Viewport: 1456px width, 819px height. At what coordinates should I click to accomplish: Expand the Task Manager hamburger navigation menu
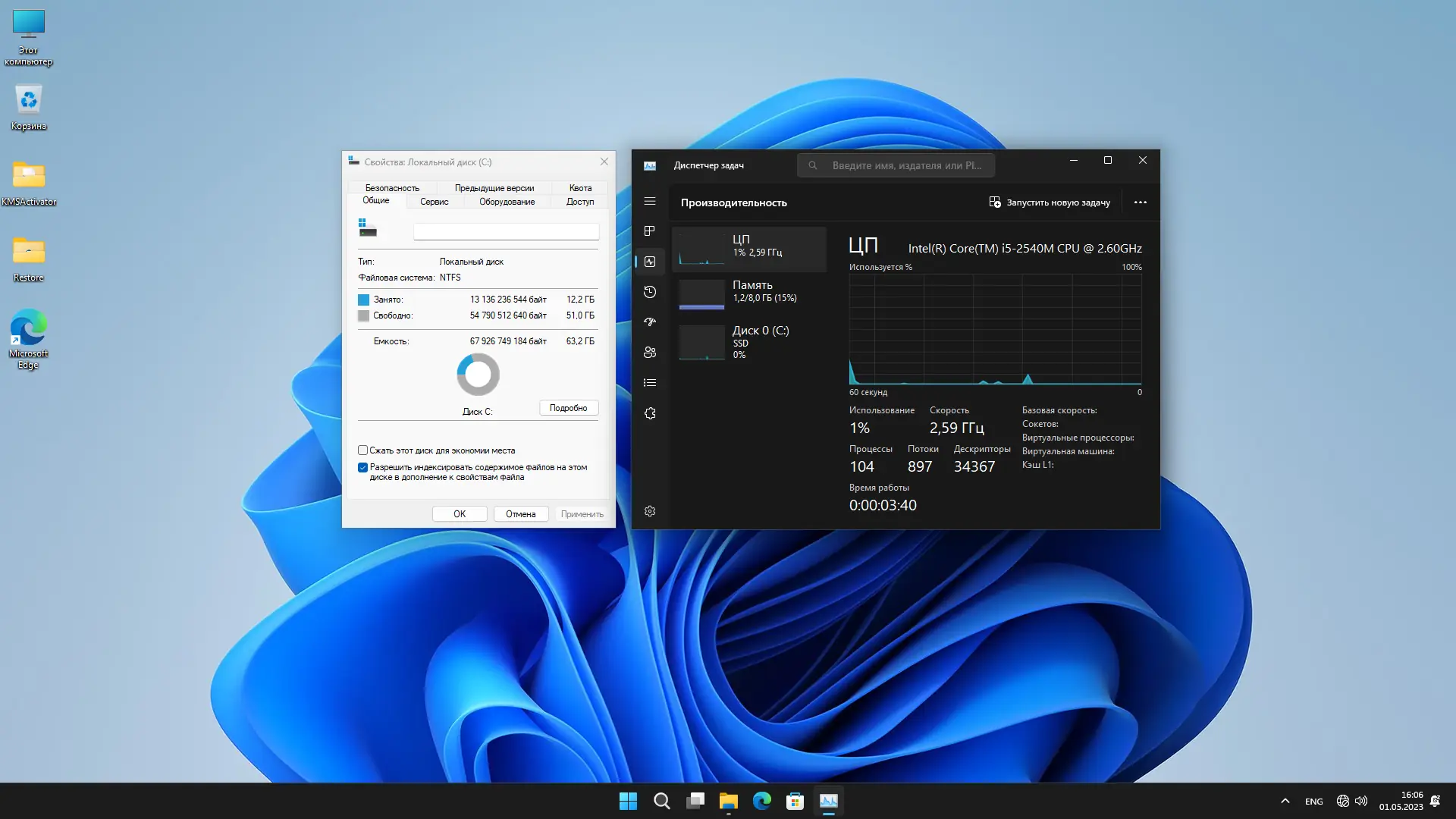(650, 201)
